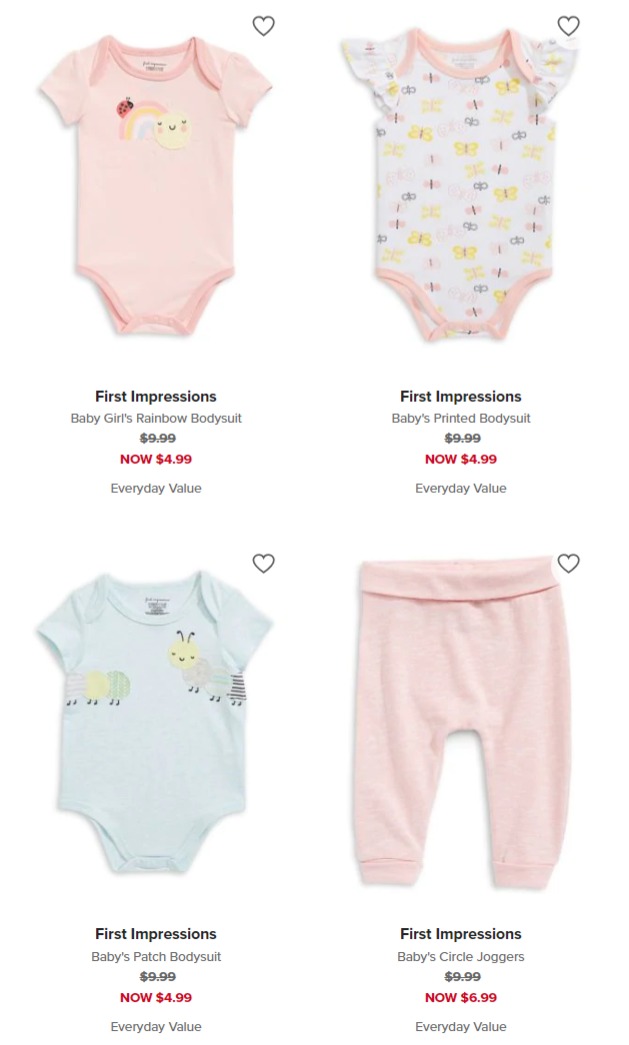This screenshot has height=1045, width=629.
Task: Favorite the Rainbow Bodysuit with heart icon
Action: [x=263, y=26]
